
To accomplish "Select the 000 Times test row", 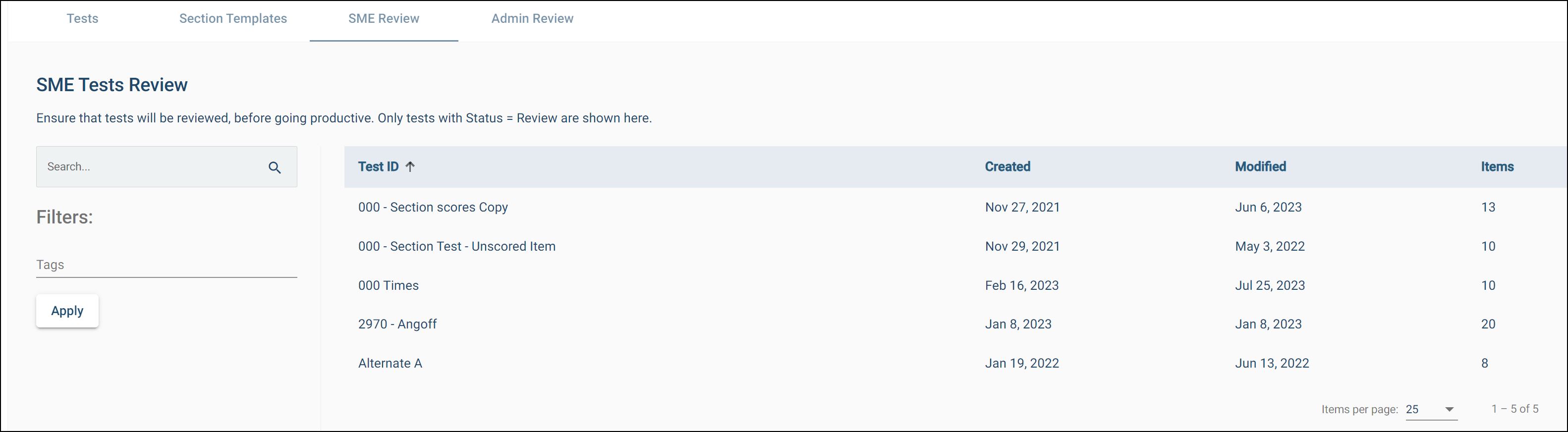I will click(389, 285).
